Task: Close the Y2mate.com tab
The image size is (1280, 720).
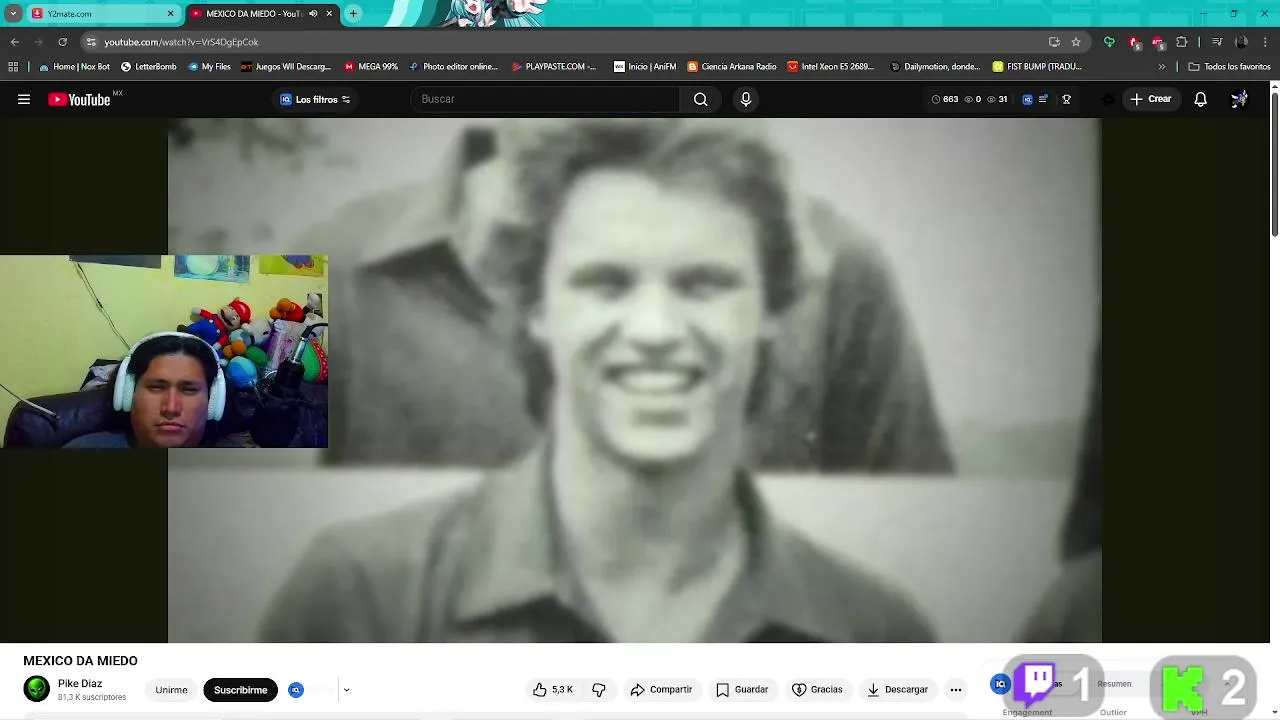Action: tap(170, 14)
